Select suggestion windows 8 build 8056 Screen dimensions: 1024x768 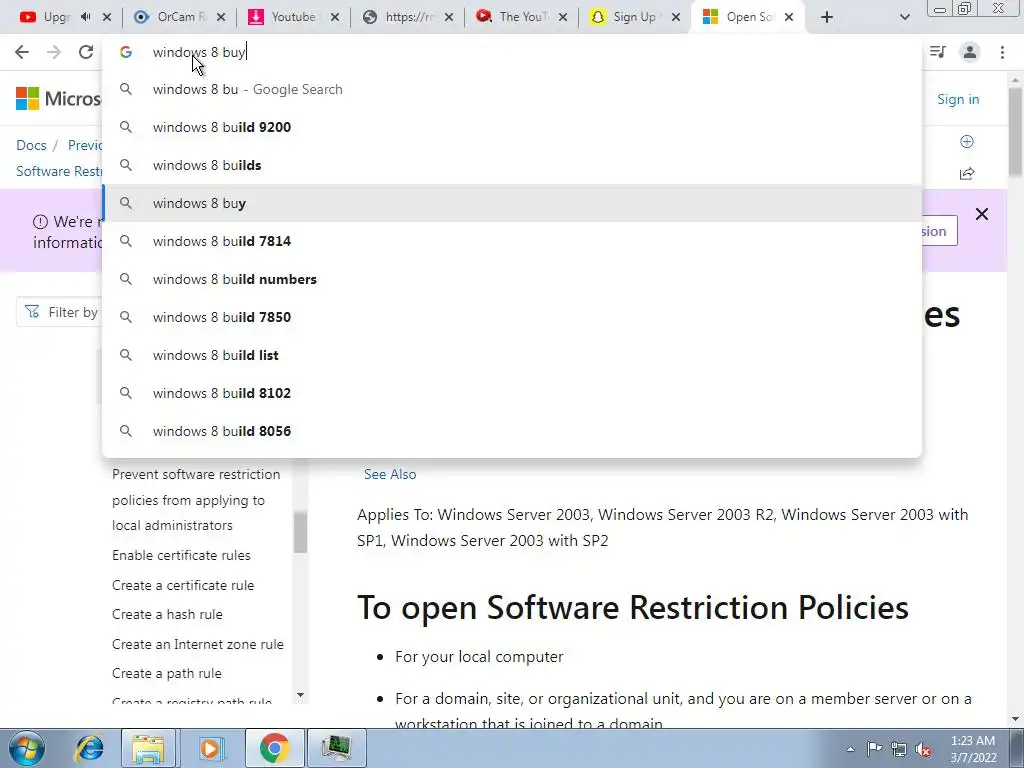[512, 431]
